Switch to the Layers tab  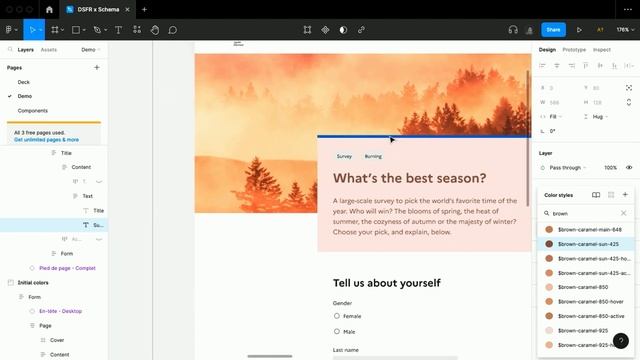[x=25, y=49]
